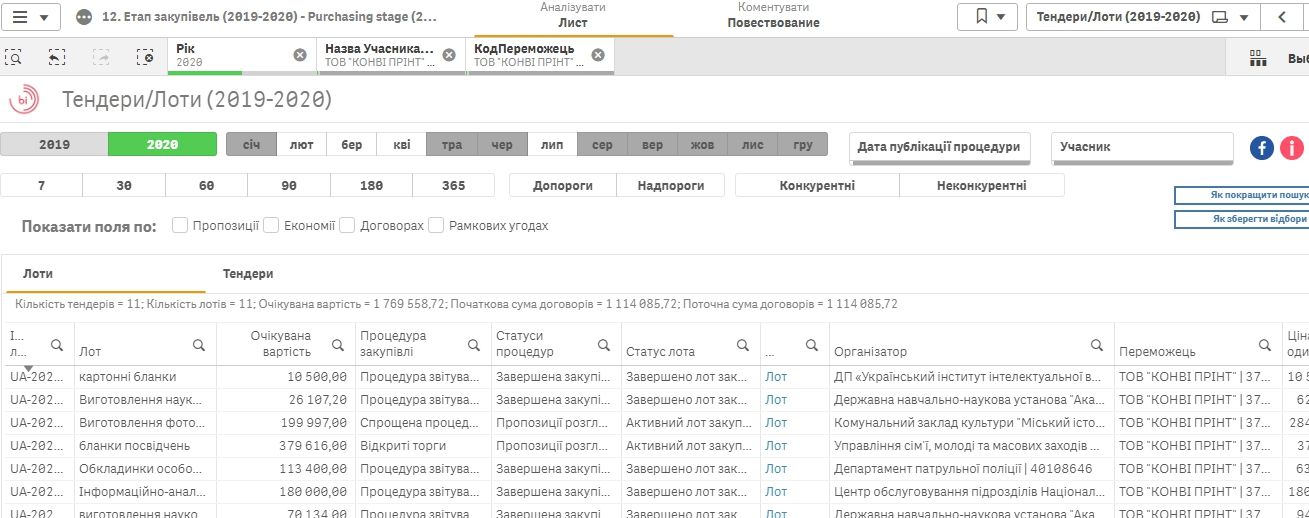Open the Учасник filter field
The image size is (1309, 518).
pos(1142,147)
